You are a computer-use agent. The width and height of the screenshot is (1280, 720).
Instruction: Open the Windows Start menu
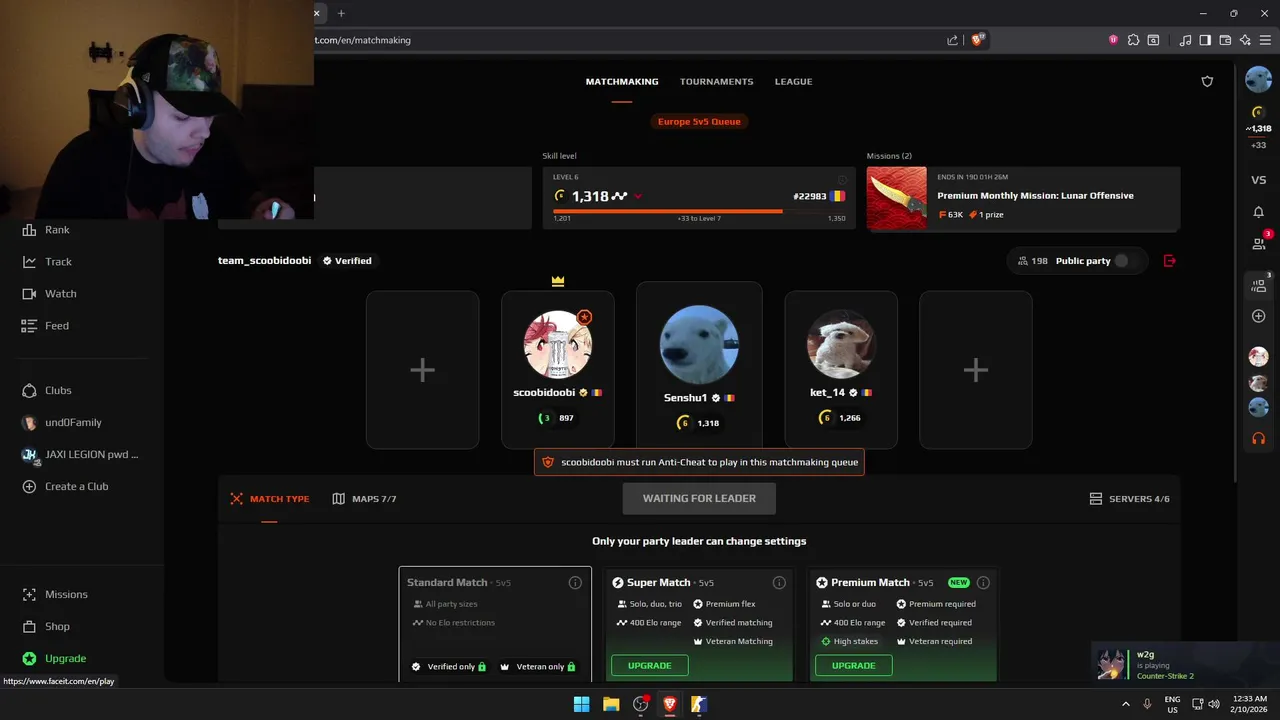pyautogui.click(x=581, y=704)
